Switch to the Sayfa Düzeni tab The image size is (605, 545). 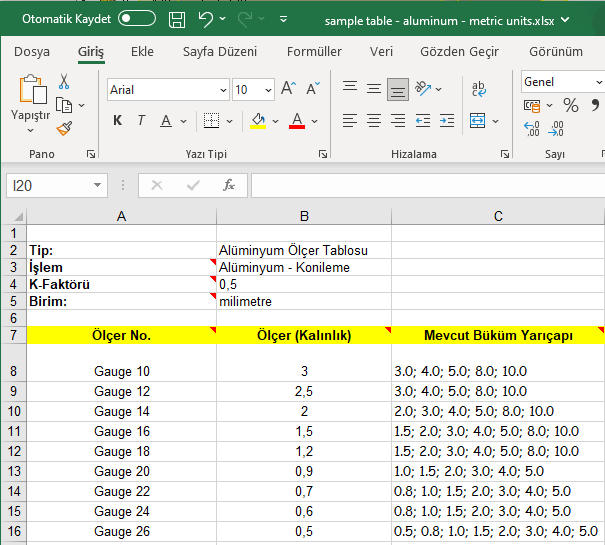(220, 52)
